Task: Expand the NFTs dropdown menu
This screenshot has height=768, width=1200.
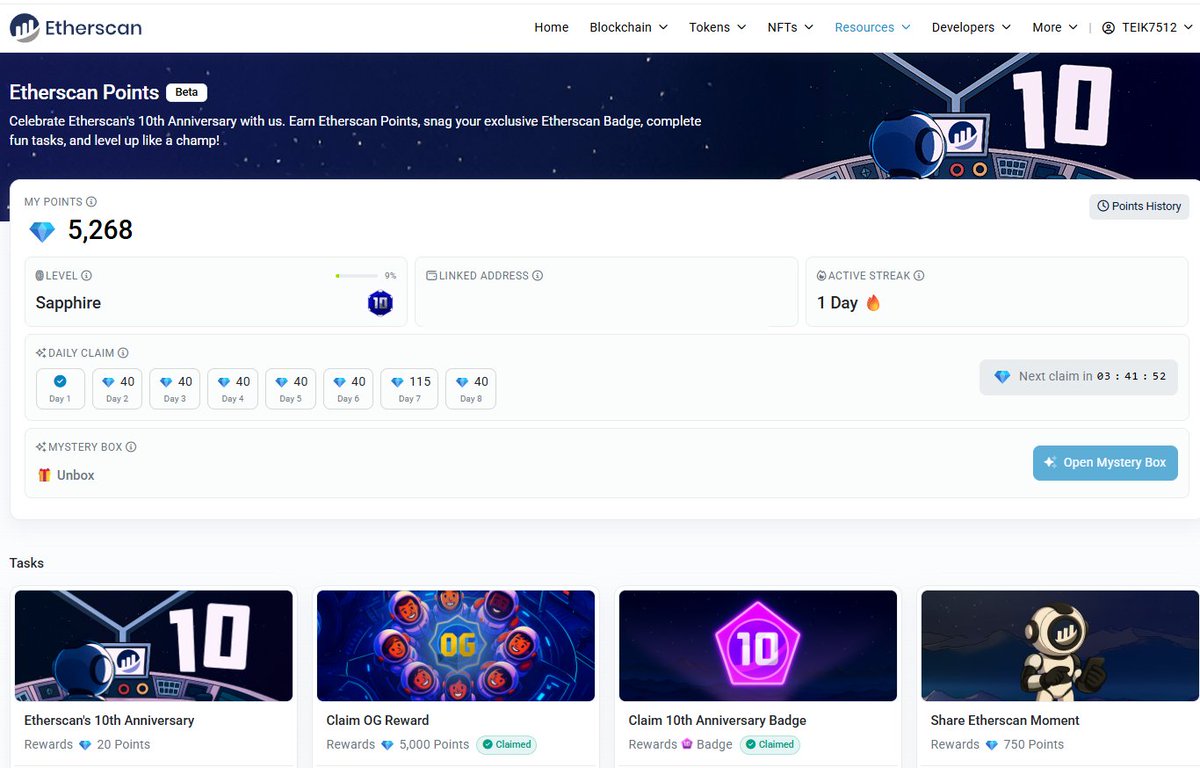Action: (790, 27)
